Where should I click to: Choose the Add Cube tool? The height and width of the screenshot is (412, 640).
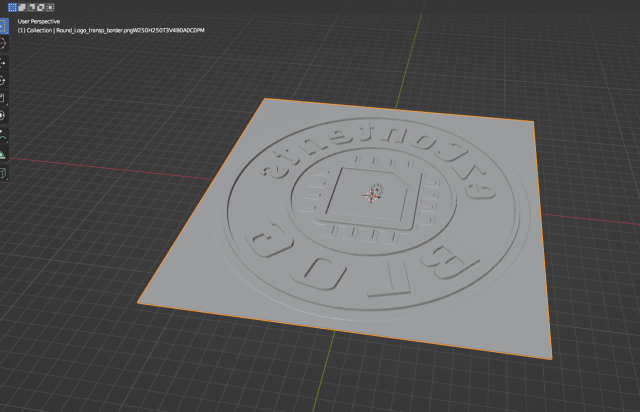pos(3,173)
